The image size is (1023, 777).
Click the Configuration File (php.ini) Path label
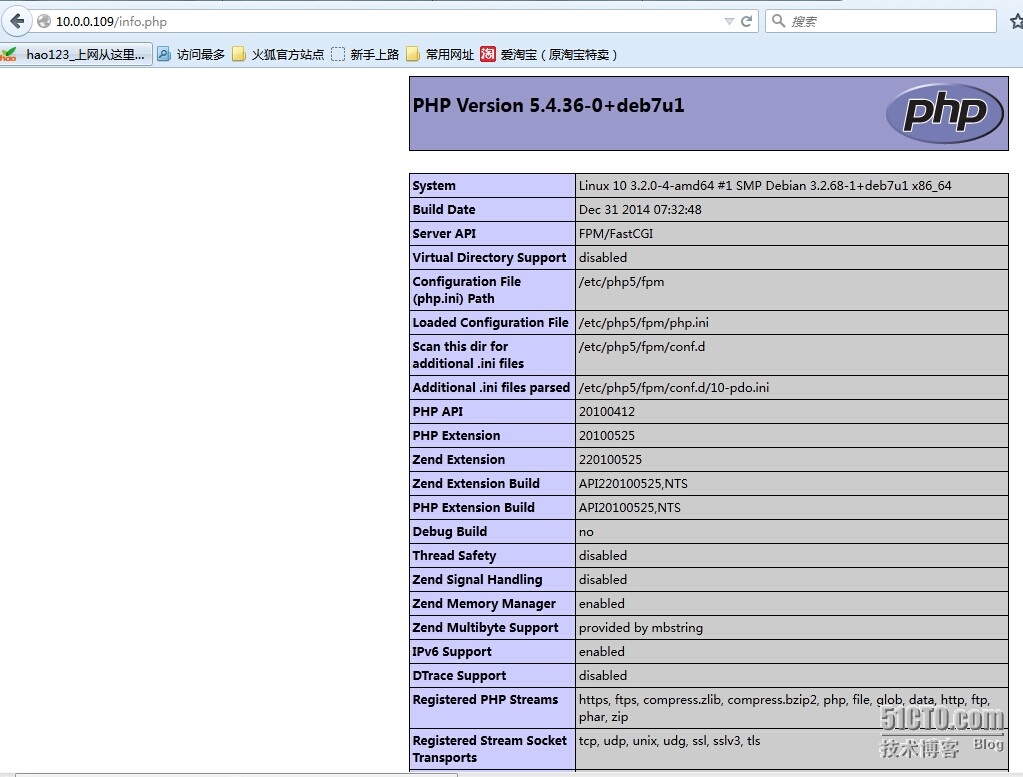tap(466, 290)
